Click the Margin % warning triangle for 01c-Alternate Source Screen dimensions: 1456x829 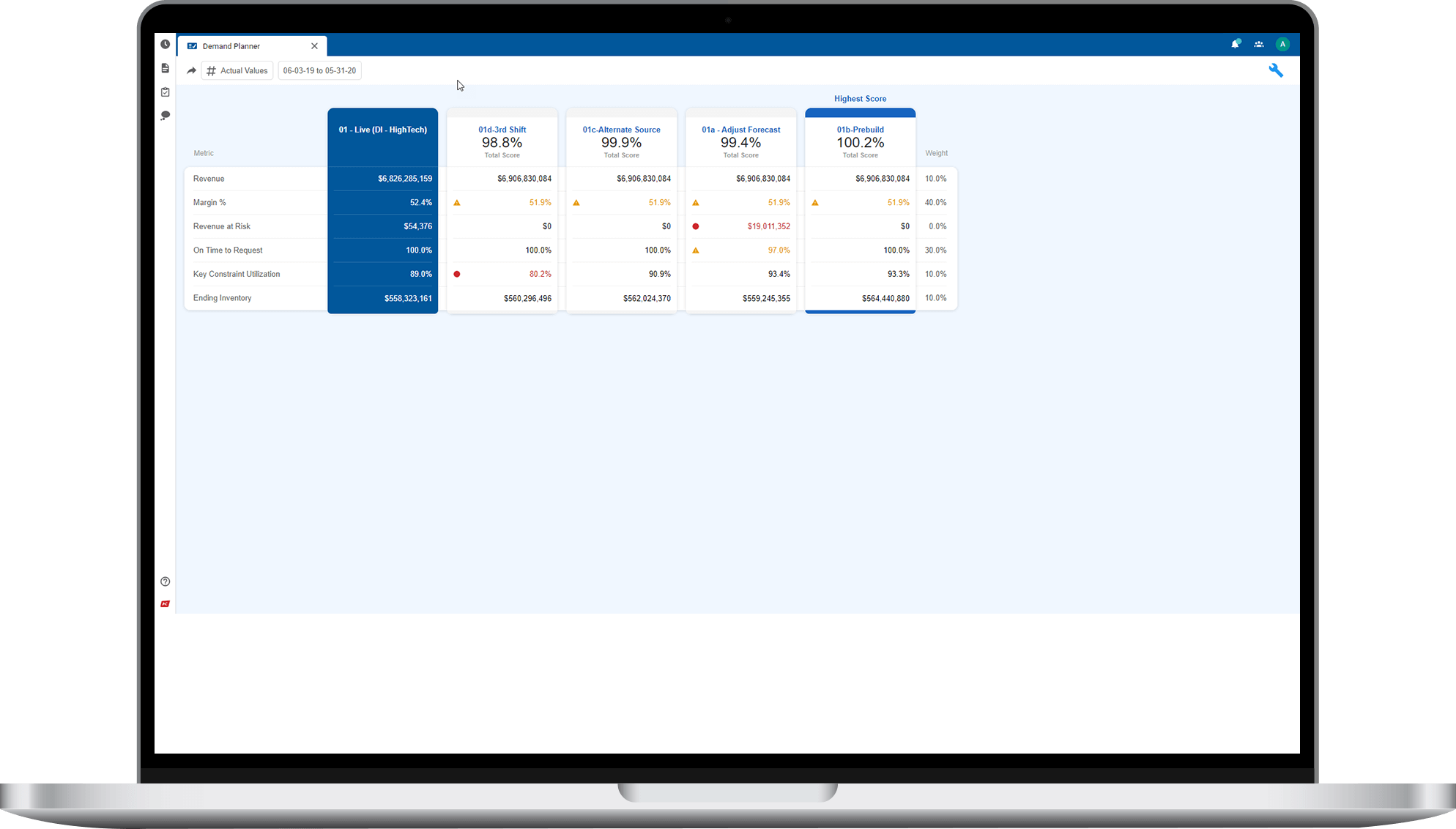click(x=576, y=203)
